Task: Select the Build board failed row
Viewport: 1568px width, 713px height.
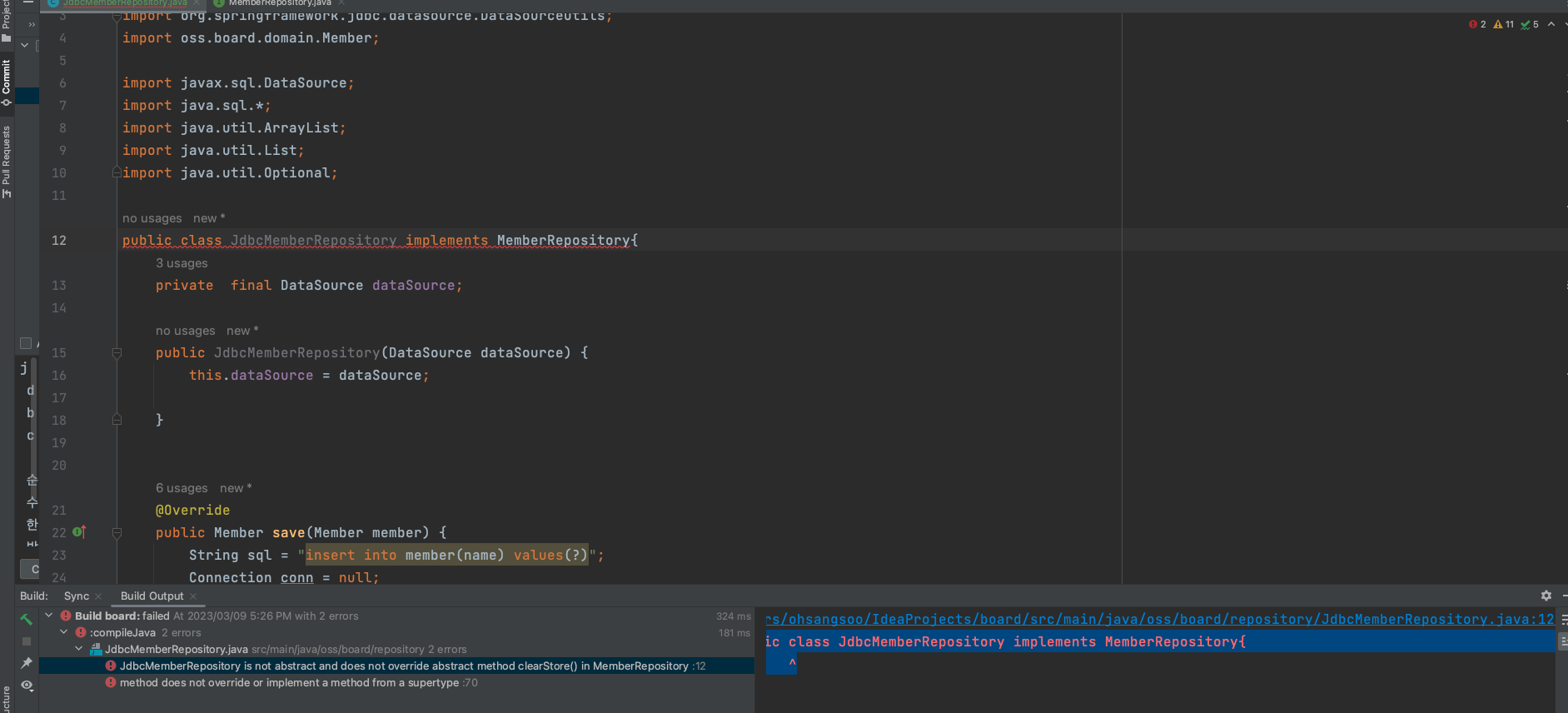Action: pos(396,616)
